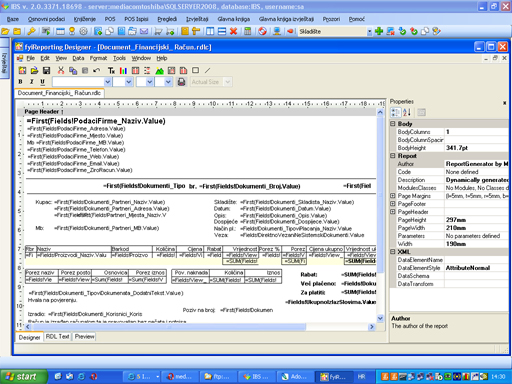The width and height of the screenshot is (512, 384).
Task: Open the Data menu in designer
Action: [x=78, y=58]
